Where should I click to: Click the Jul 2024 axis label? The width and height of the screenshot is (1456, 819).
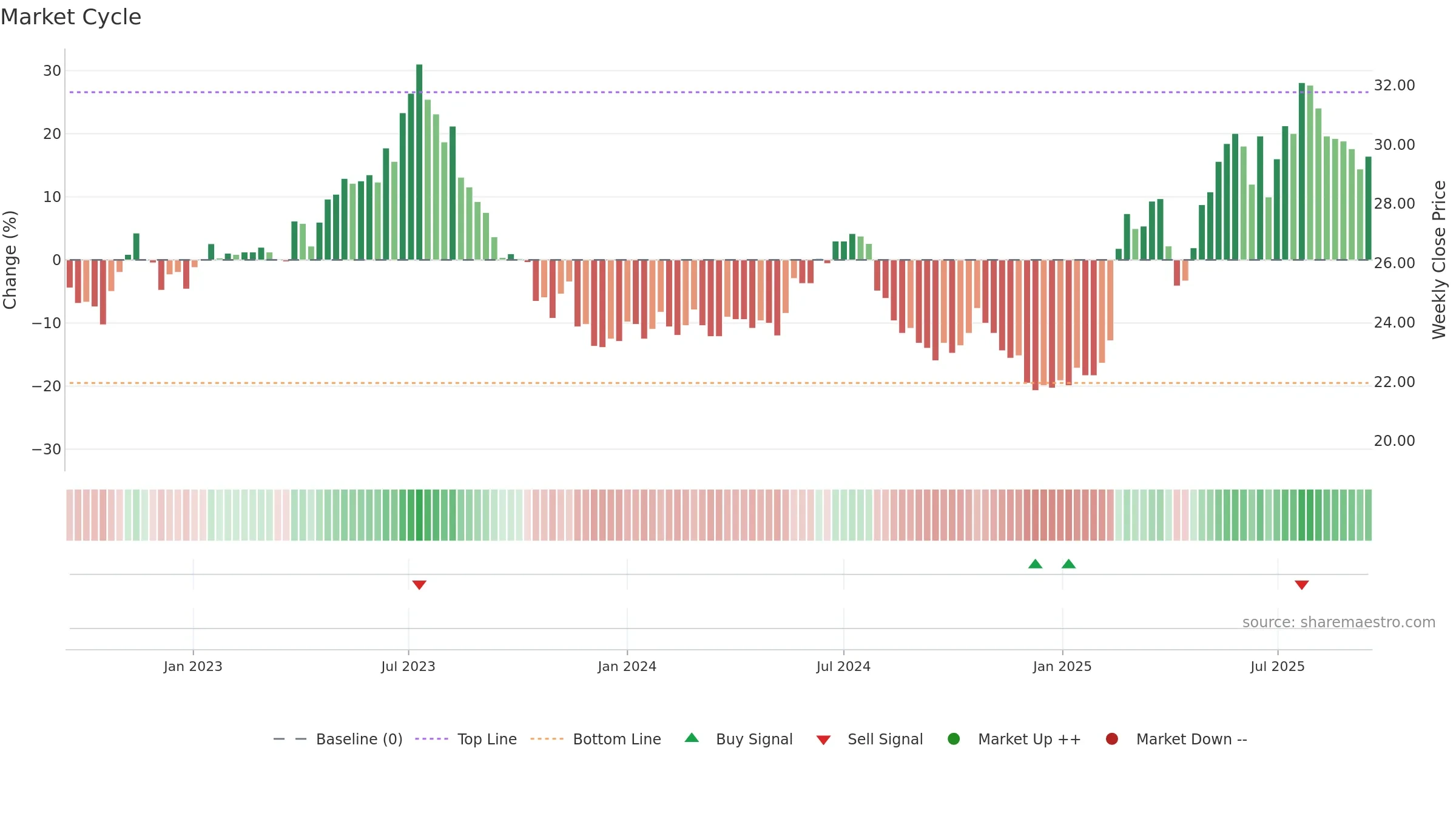click(843, 666)
